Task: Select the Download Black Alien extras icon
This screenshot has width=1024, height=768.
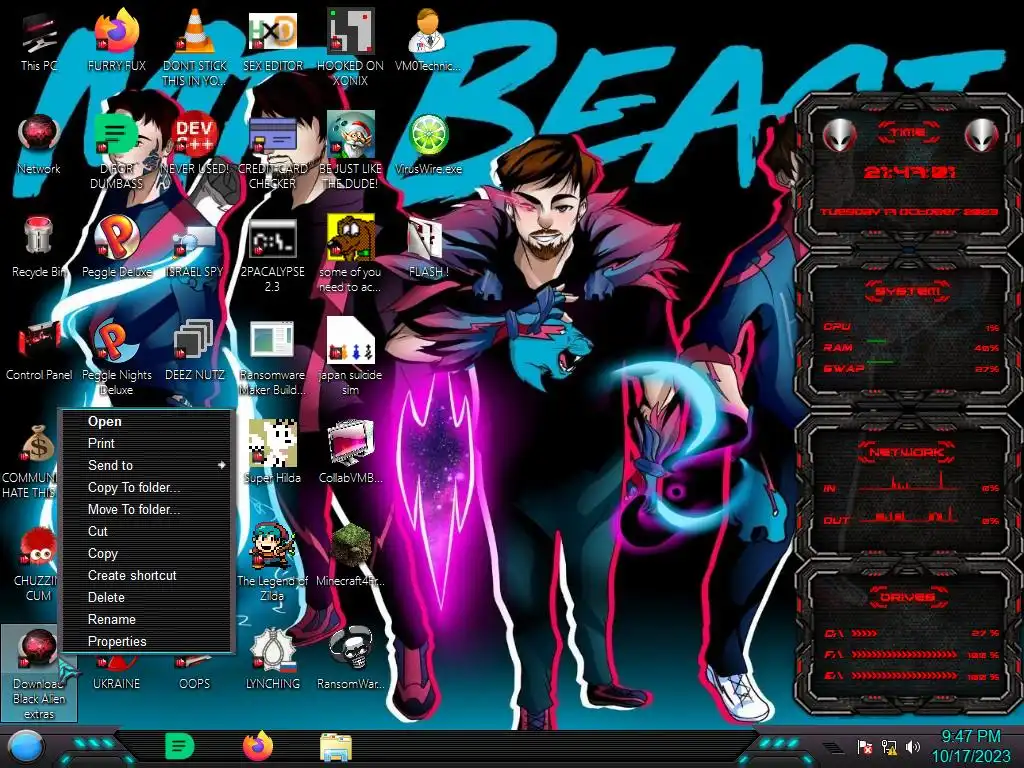Action: (x=39, y=673)
